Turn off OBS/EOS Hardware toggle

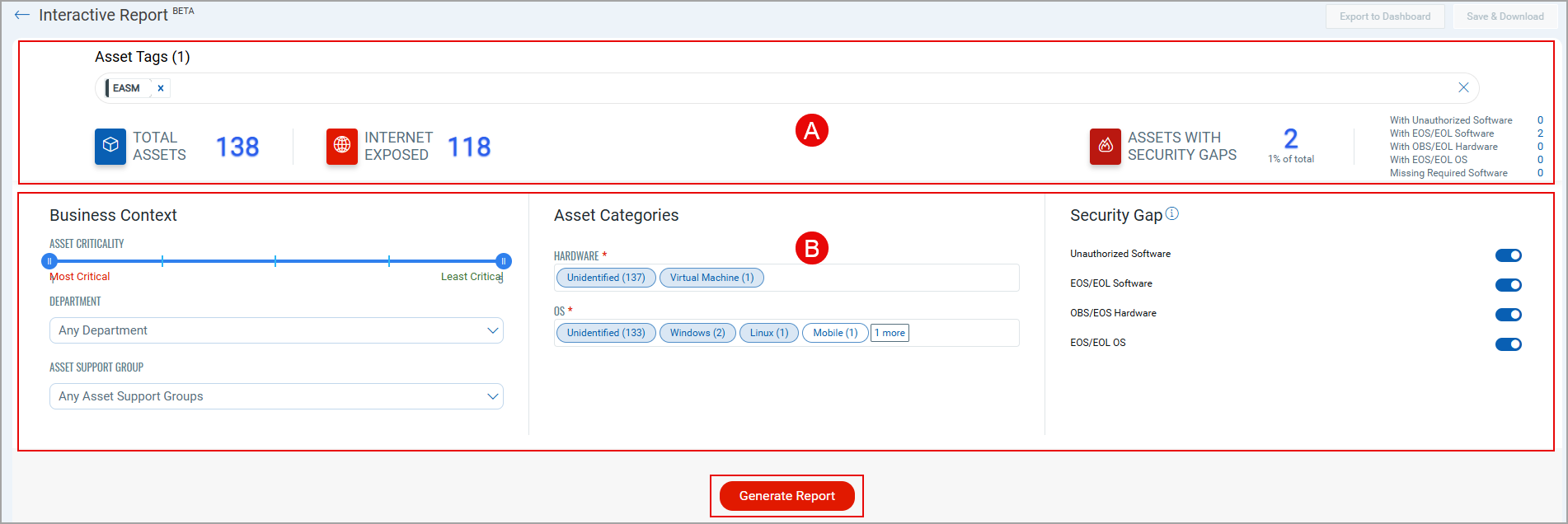point(1509,315)
